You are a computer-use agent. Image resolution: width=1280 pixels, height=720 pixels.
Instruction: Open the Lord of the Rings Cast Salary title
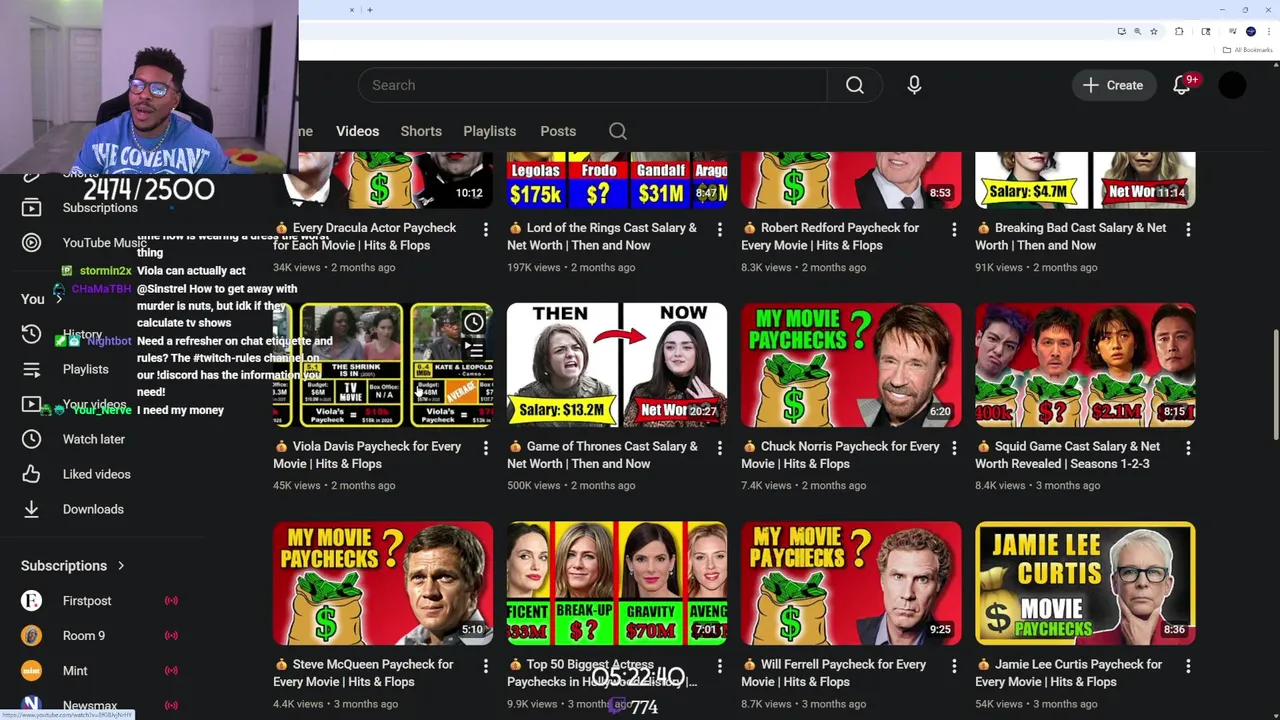click(602, 236)
